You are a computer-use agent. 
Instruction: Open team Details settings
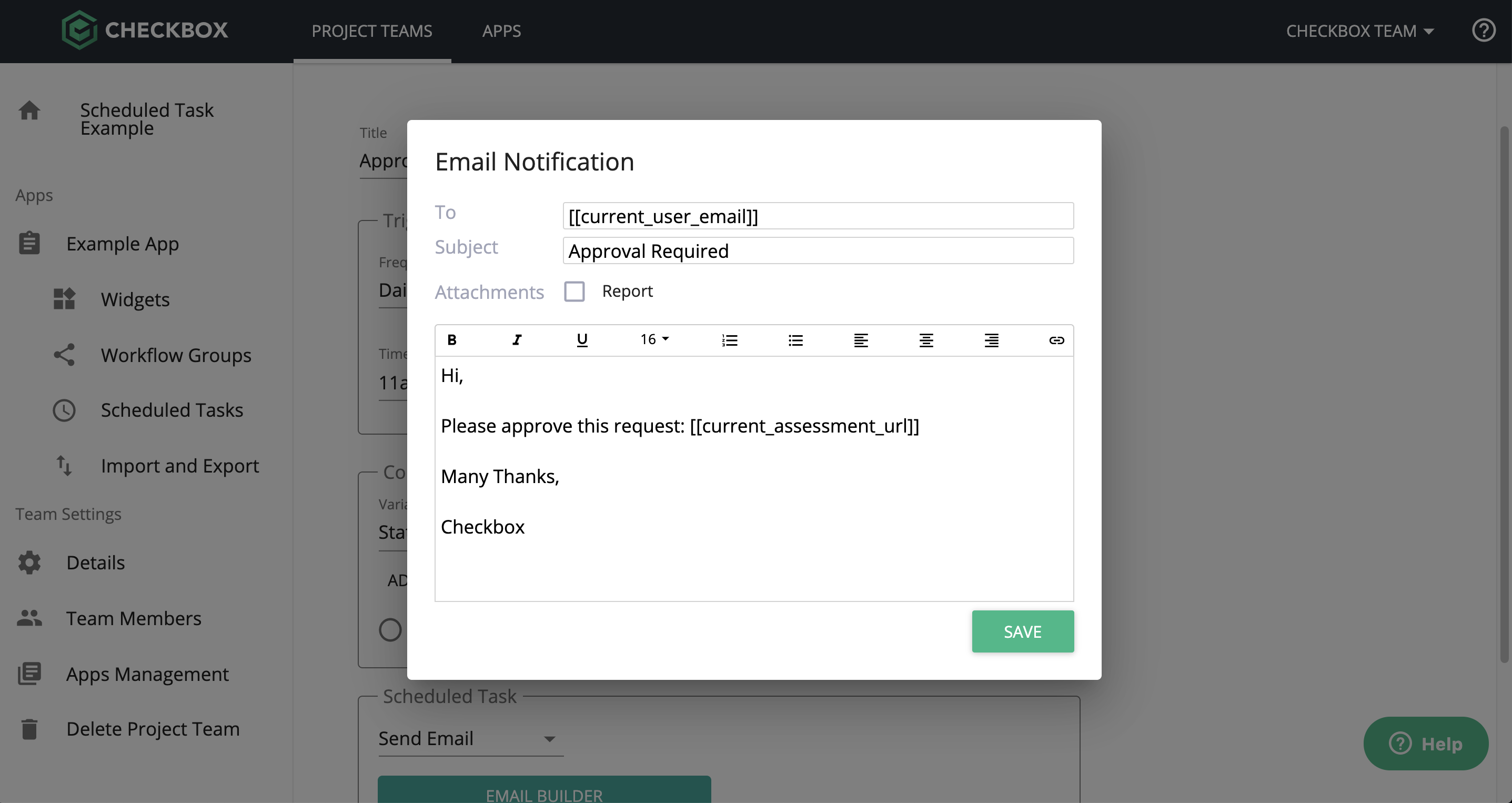pos(96,563)
